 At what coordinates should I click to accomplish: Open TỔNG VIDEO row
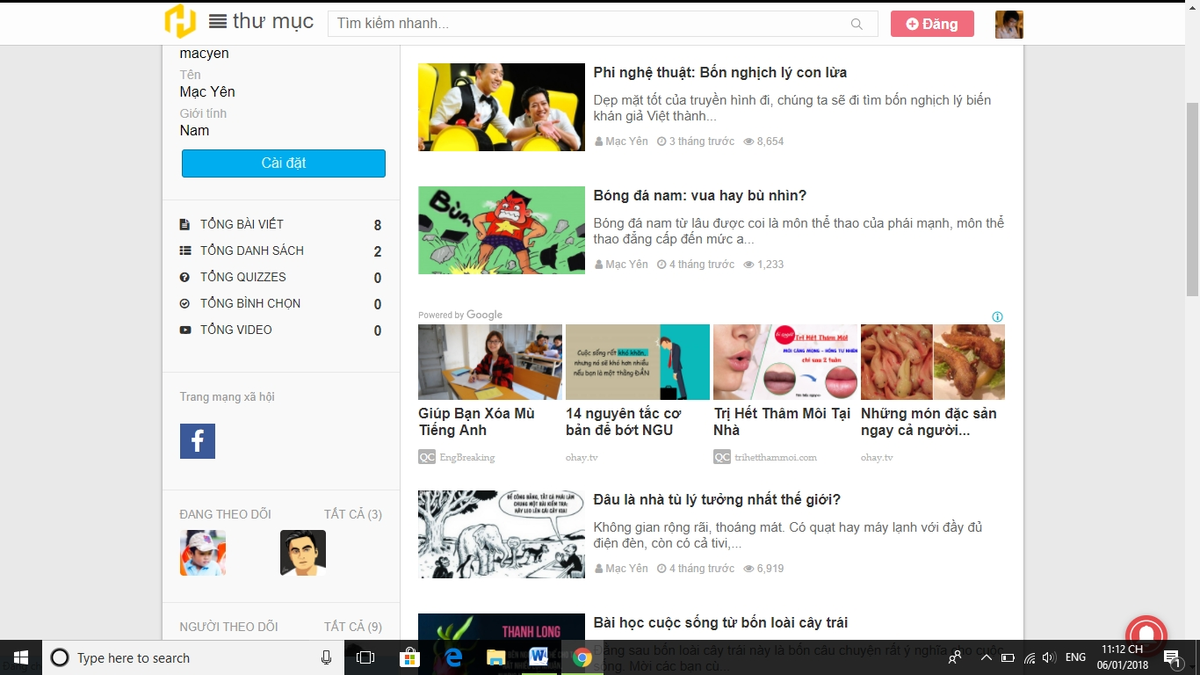tap(280, 330)
